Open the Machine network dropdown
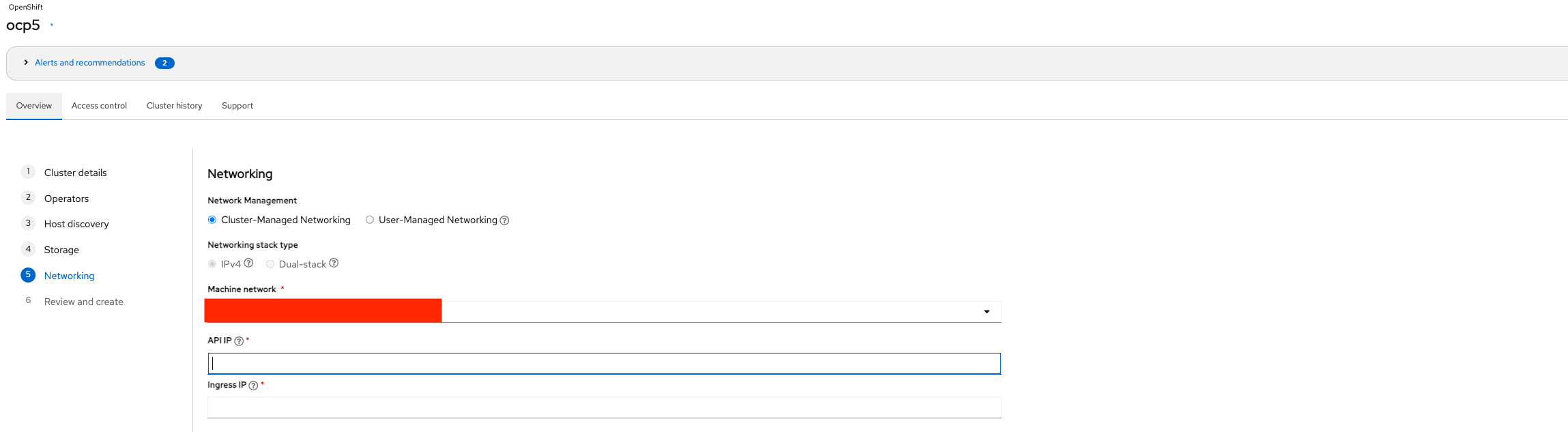Screen dimensions: 1568x432 click(x=986, y=312)
